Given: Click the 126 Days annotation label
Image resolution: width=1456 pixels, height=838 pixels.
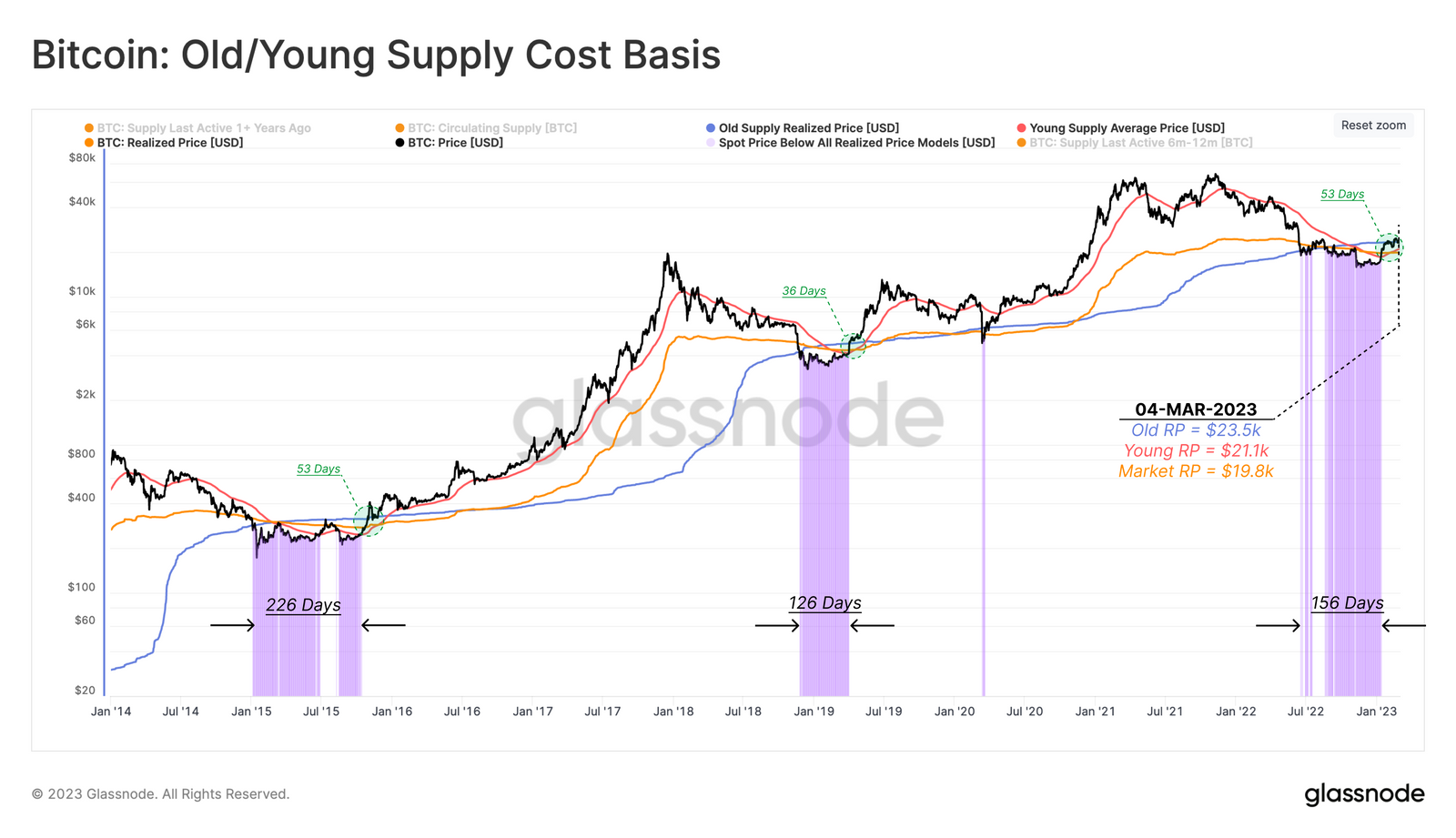Looking at the screenshot, I should (824, 602).
